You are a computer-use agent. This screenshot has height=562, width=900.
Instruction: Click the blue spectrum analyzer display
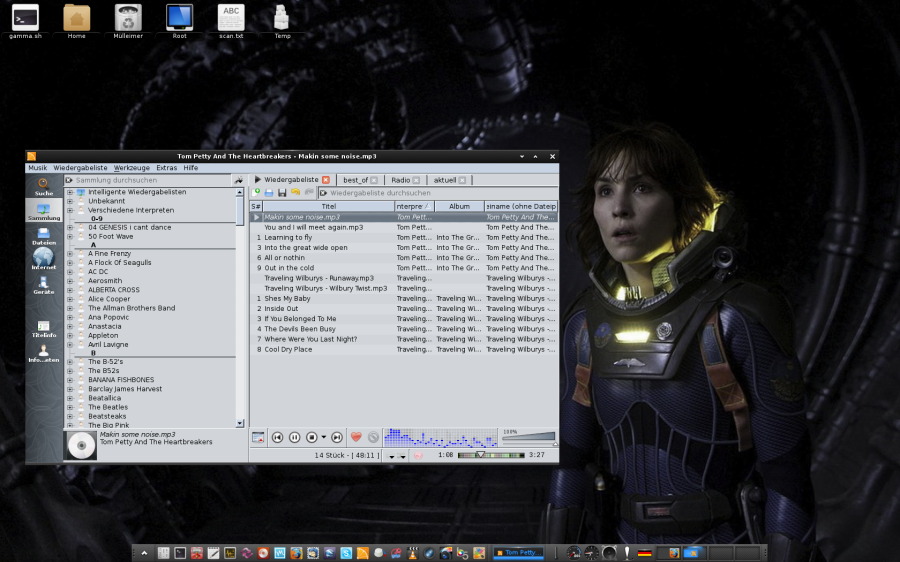coord(440,437)
